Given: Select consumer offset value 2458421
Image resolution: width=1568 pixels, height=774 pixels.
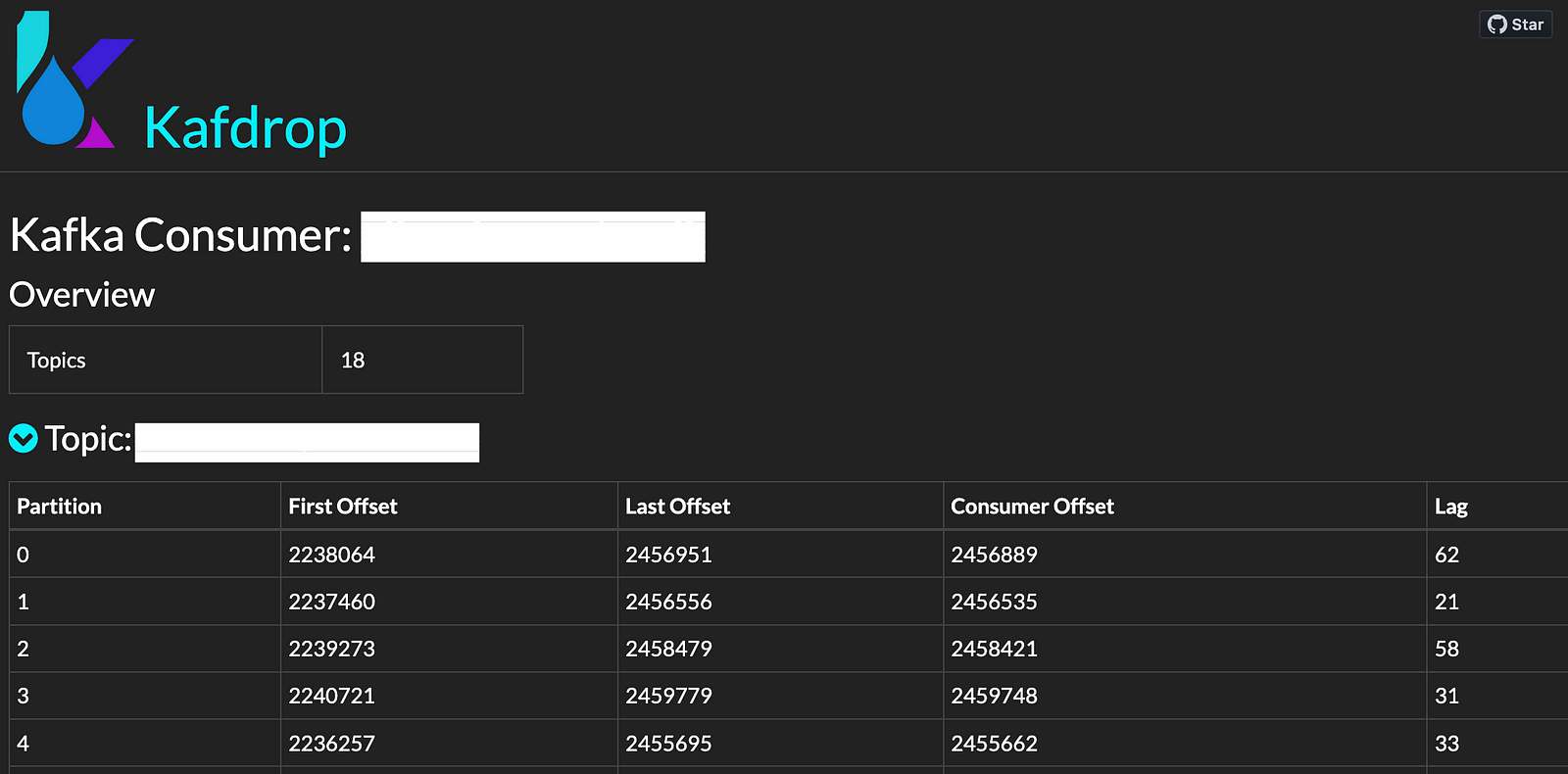Looking at the screenshot, I should tap(995, 649).
